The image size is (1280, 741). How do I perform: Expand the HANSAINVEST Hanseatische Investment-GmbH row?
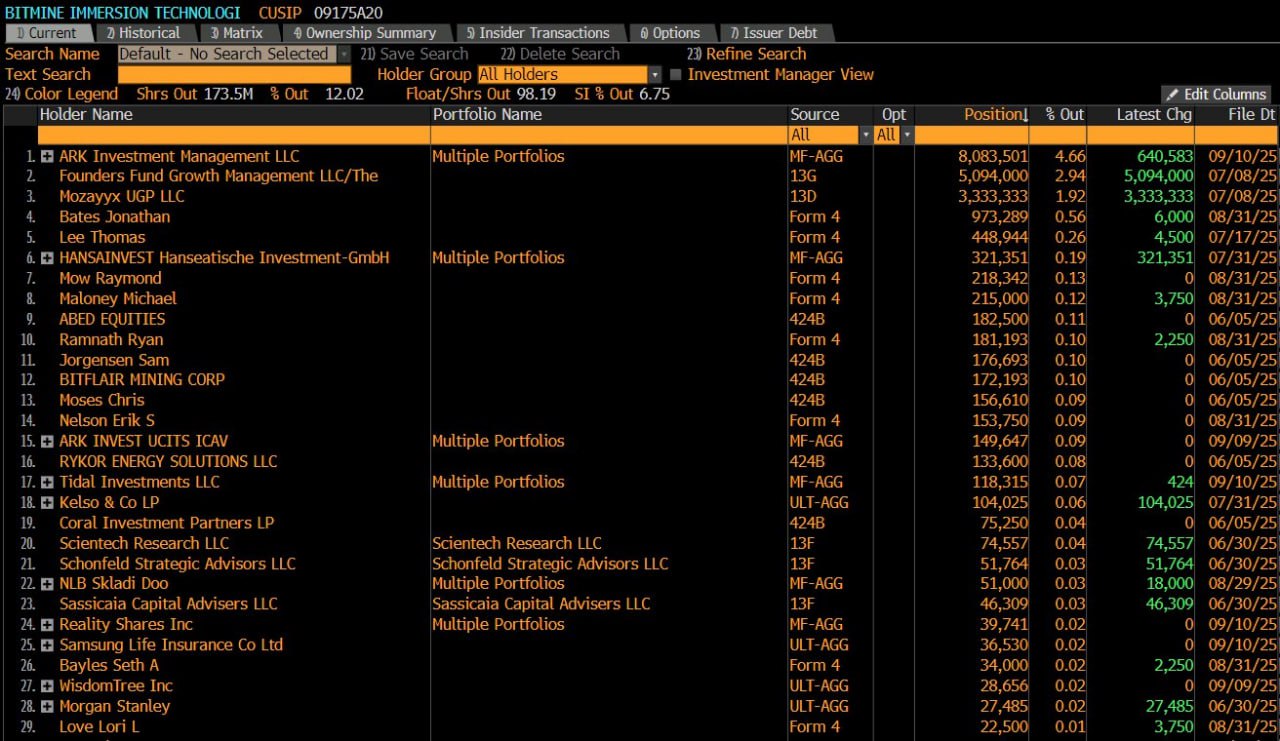(x=47, y=259)
